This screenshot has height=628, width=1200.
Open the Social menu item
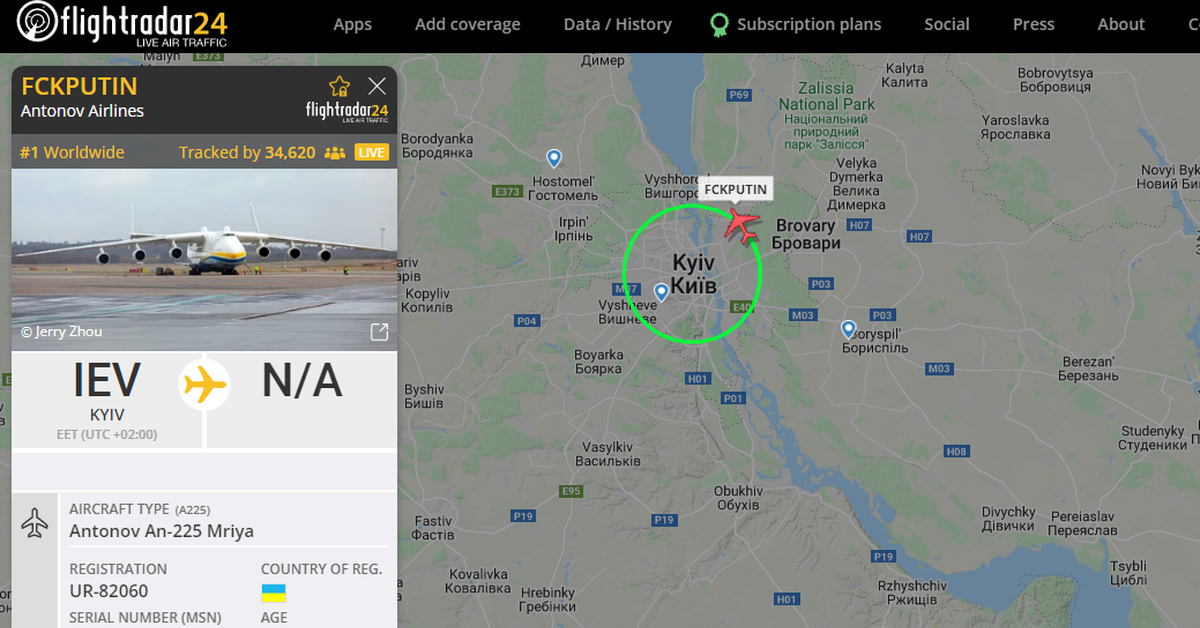(947, 24)
